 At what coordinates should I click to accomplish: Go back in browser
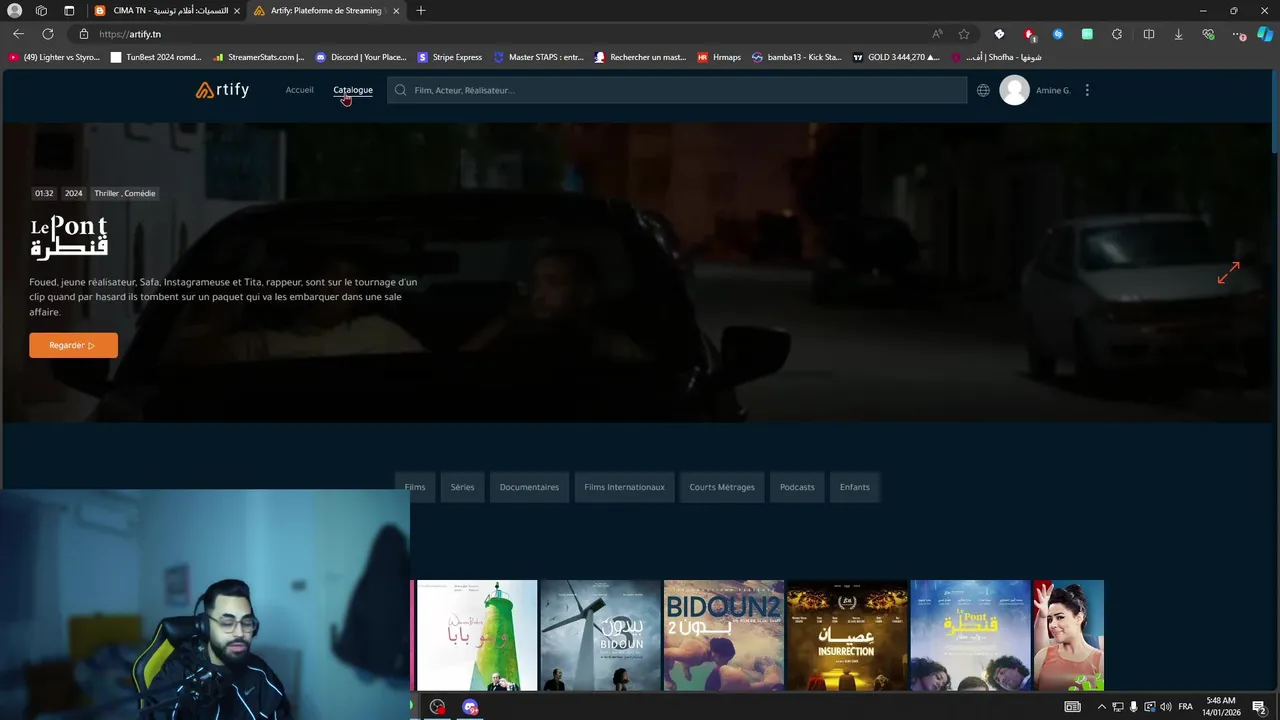point(18,34)
